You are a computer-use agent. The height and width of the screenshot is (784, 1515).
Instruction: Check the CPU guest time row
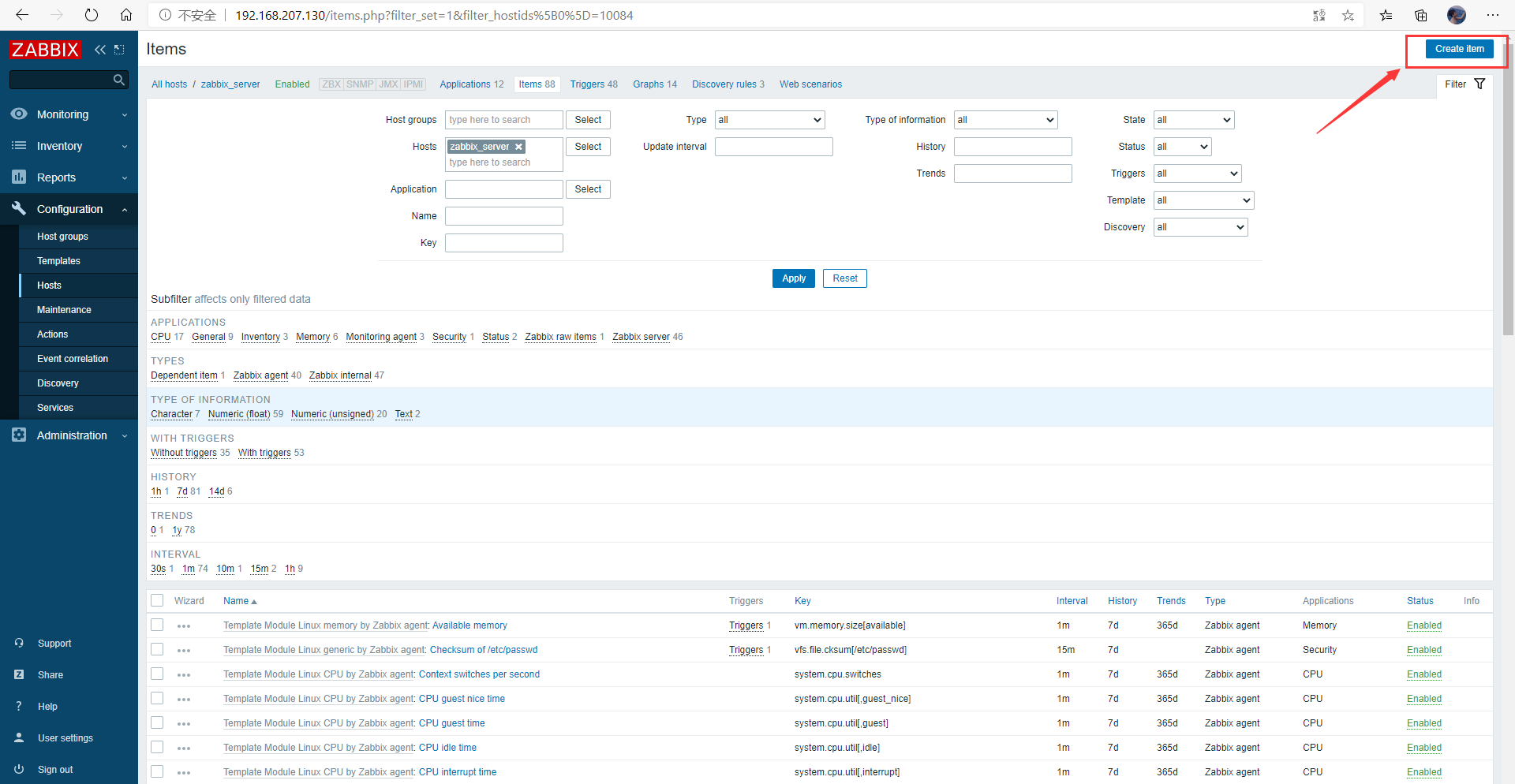[x=157, y=723]
